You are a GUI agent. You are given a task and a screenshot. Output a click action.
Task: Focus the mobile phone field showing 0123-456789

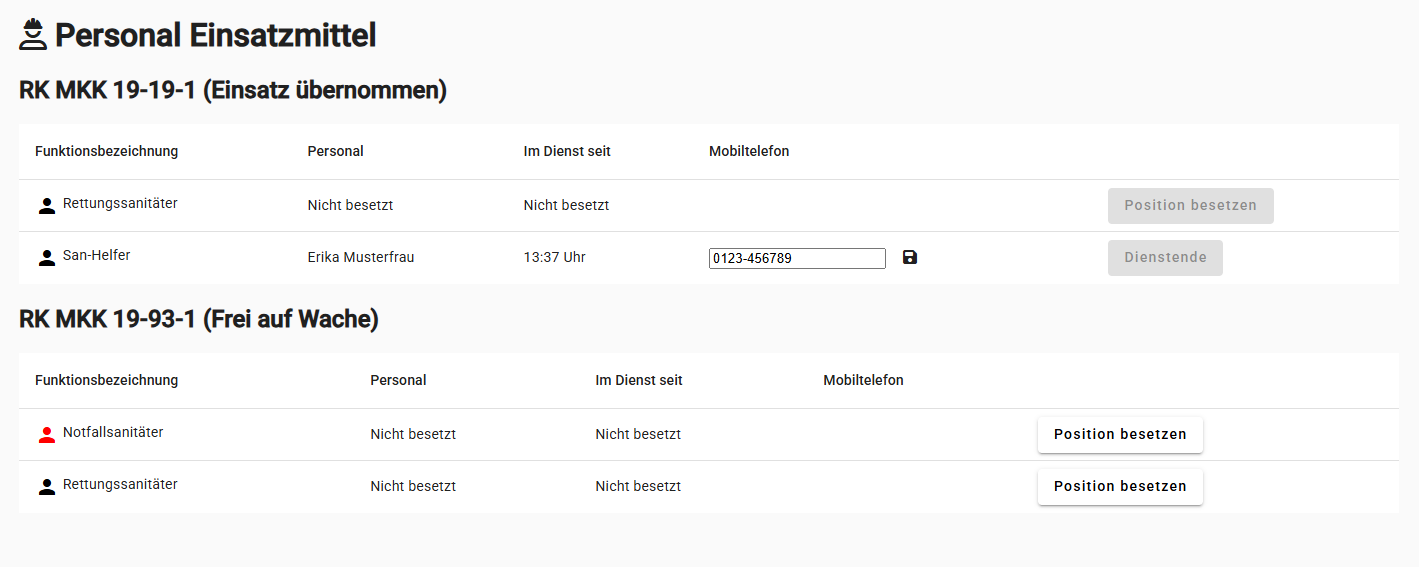coord(796,259)
